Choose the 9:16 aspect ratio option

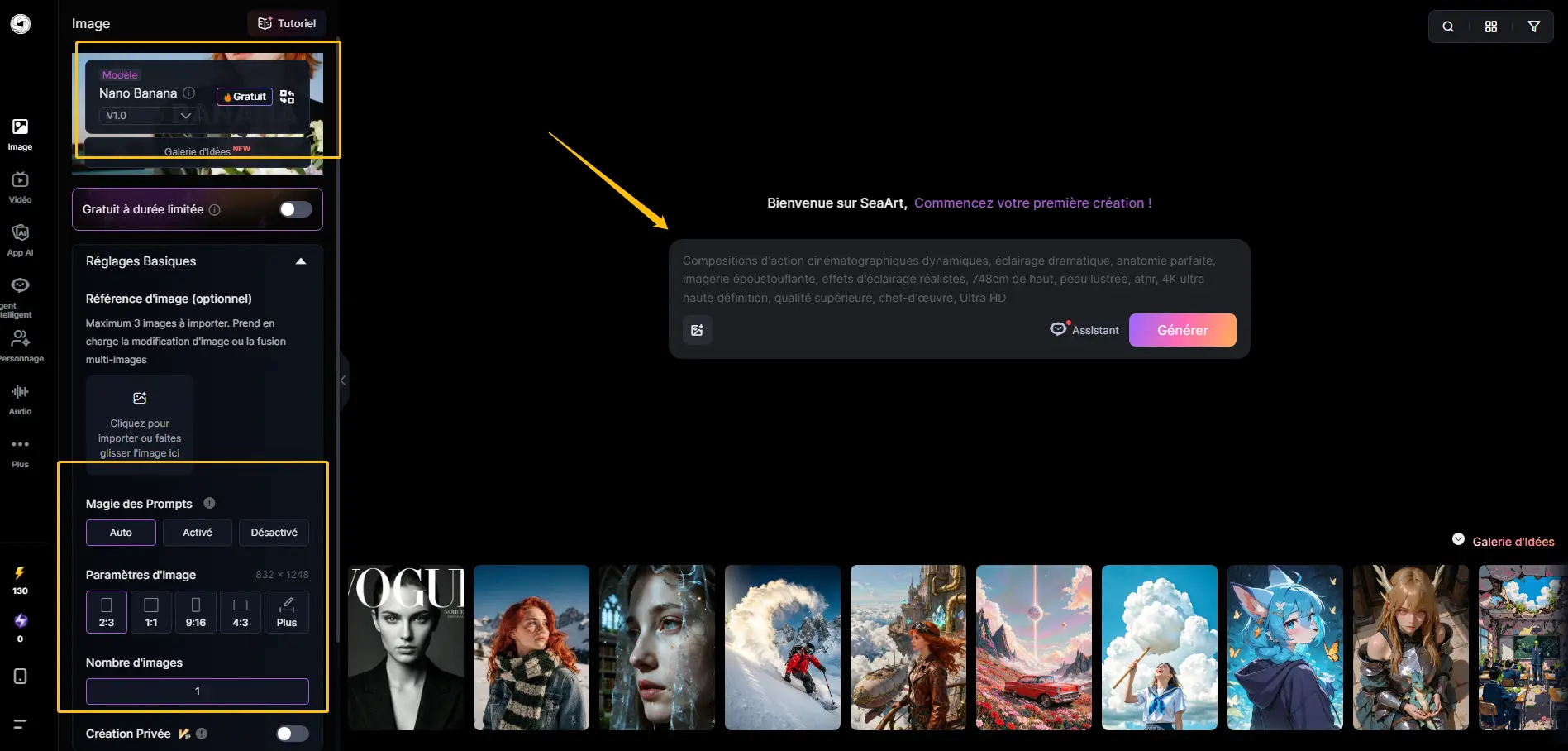196,612
